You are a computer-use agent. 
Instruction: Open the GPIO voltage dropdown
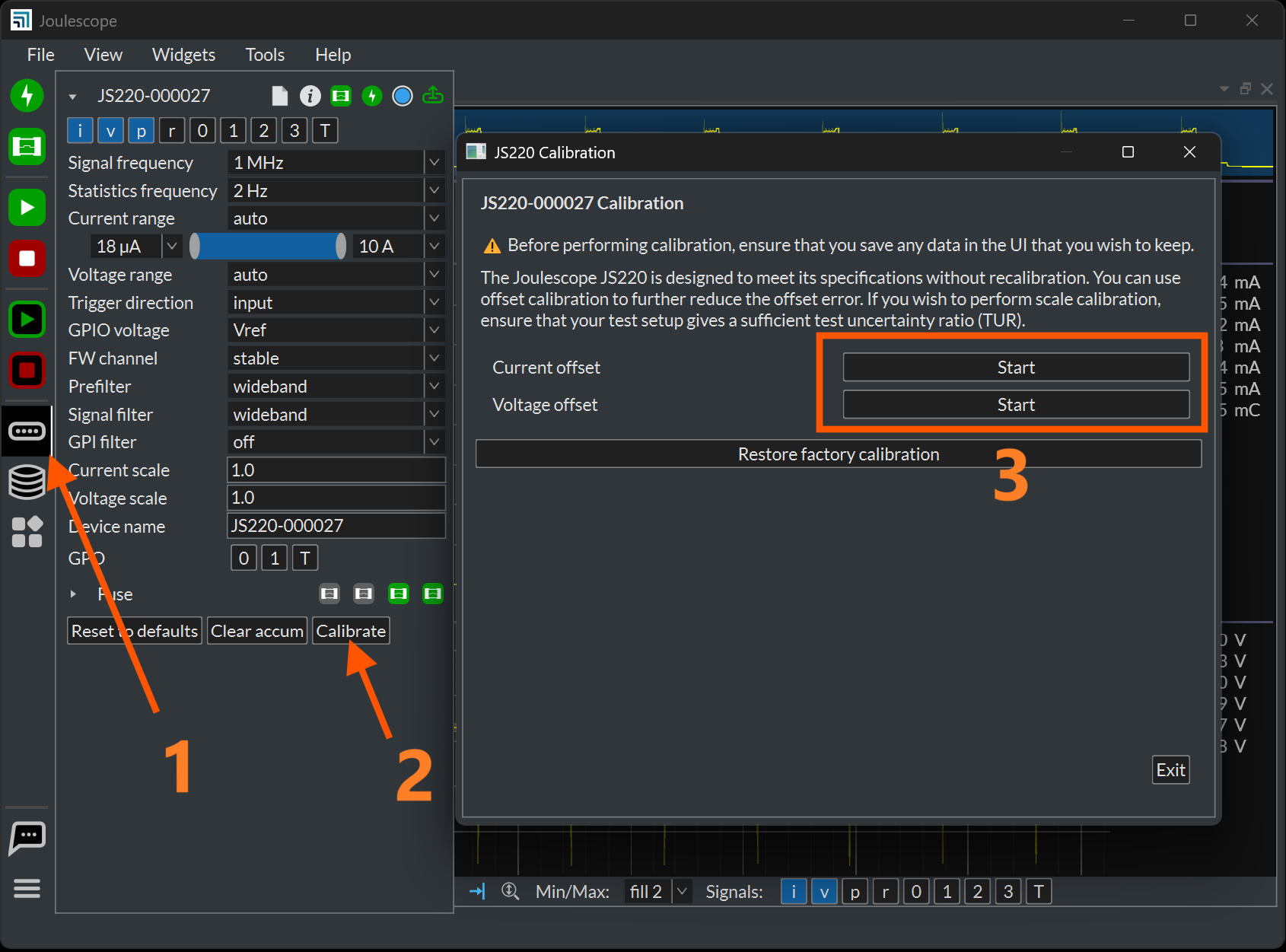click(336, 330)
